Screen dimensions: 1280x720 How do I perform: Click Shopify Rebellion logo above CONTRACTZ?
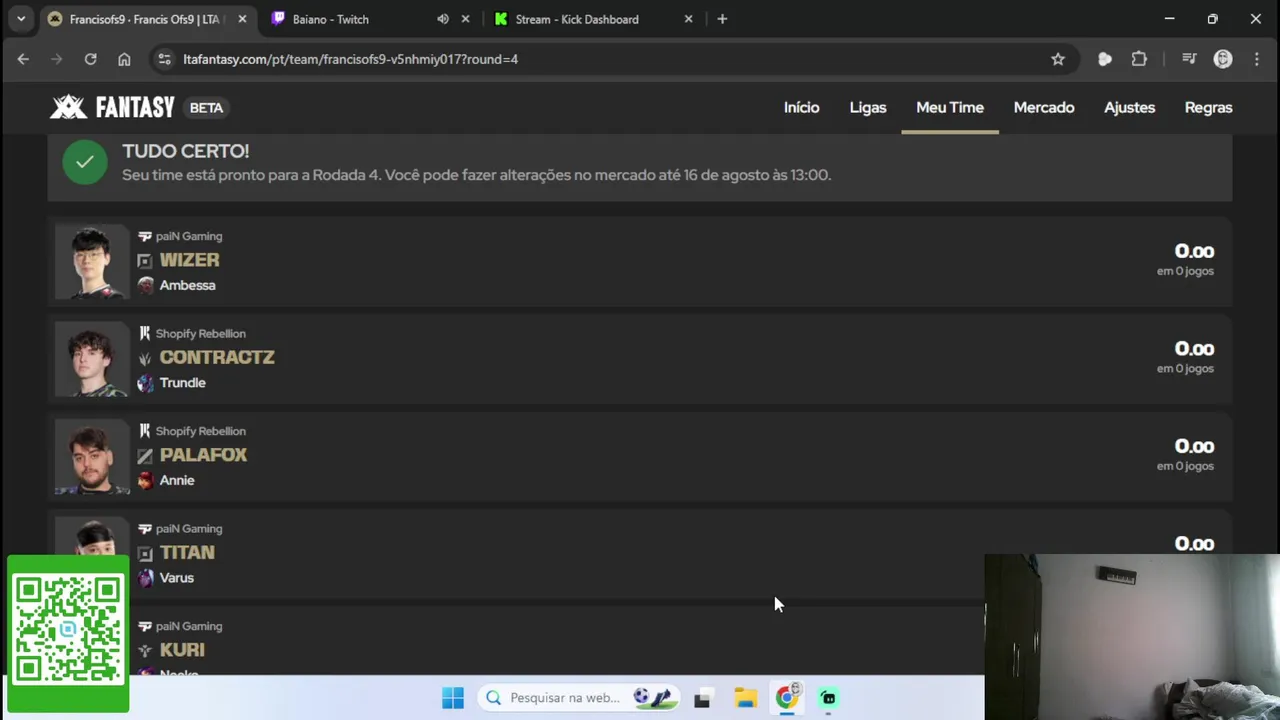pos(145,333)
